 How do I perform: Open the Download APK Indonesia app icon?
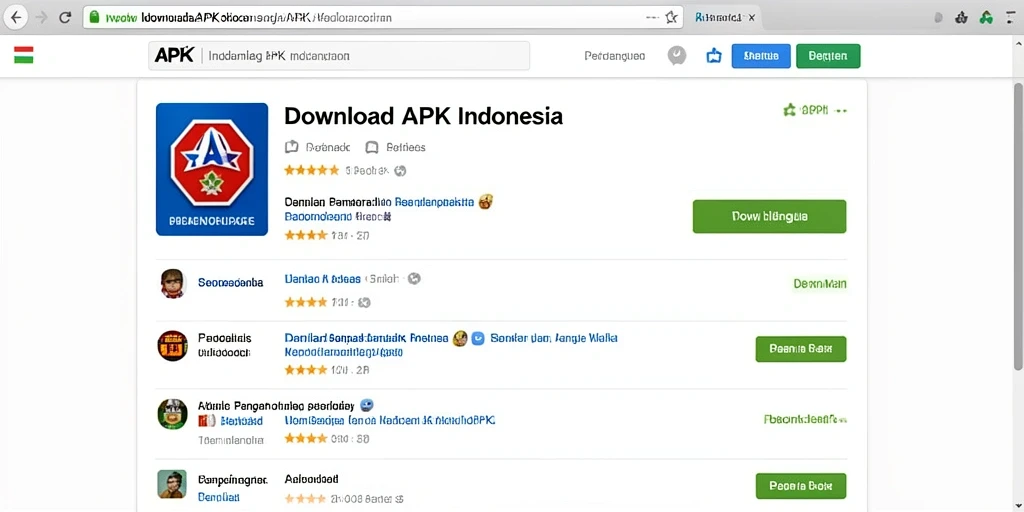(212, 169)
